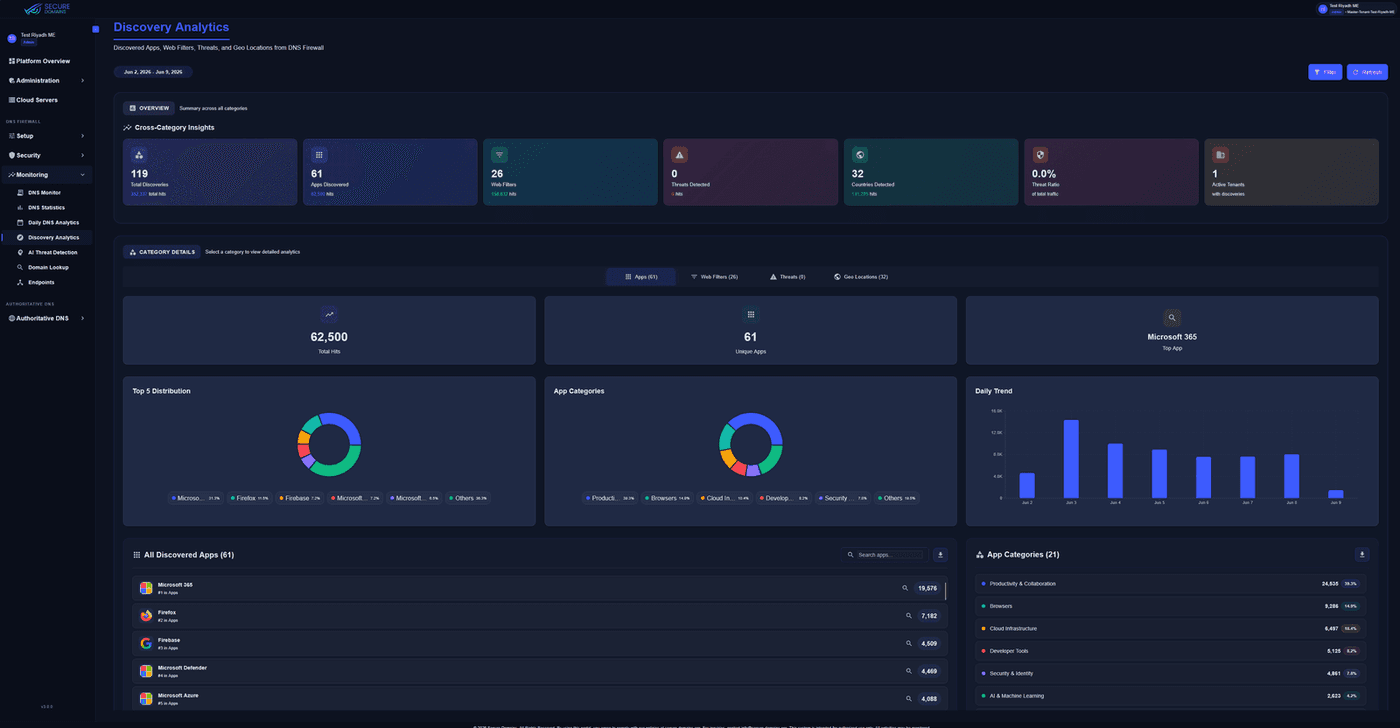Download the All Discovered Apps list

click(940, 555)
